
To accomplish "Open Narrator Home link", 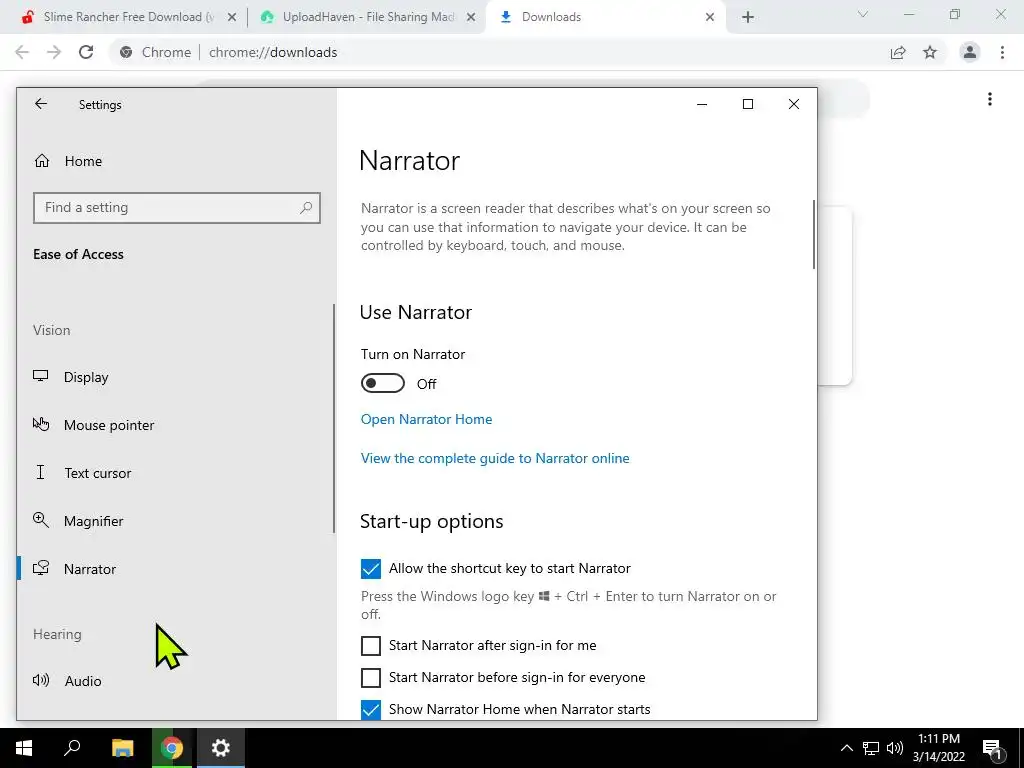I will (426, 419).
